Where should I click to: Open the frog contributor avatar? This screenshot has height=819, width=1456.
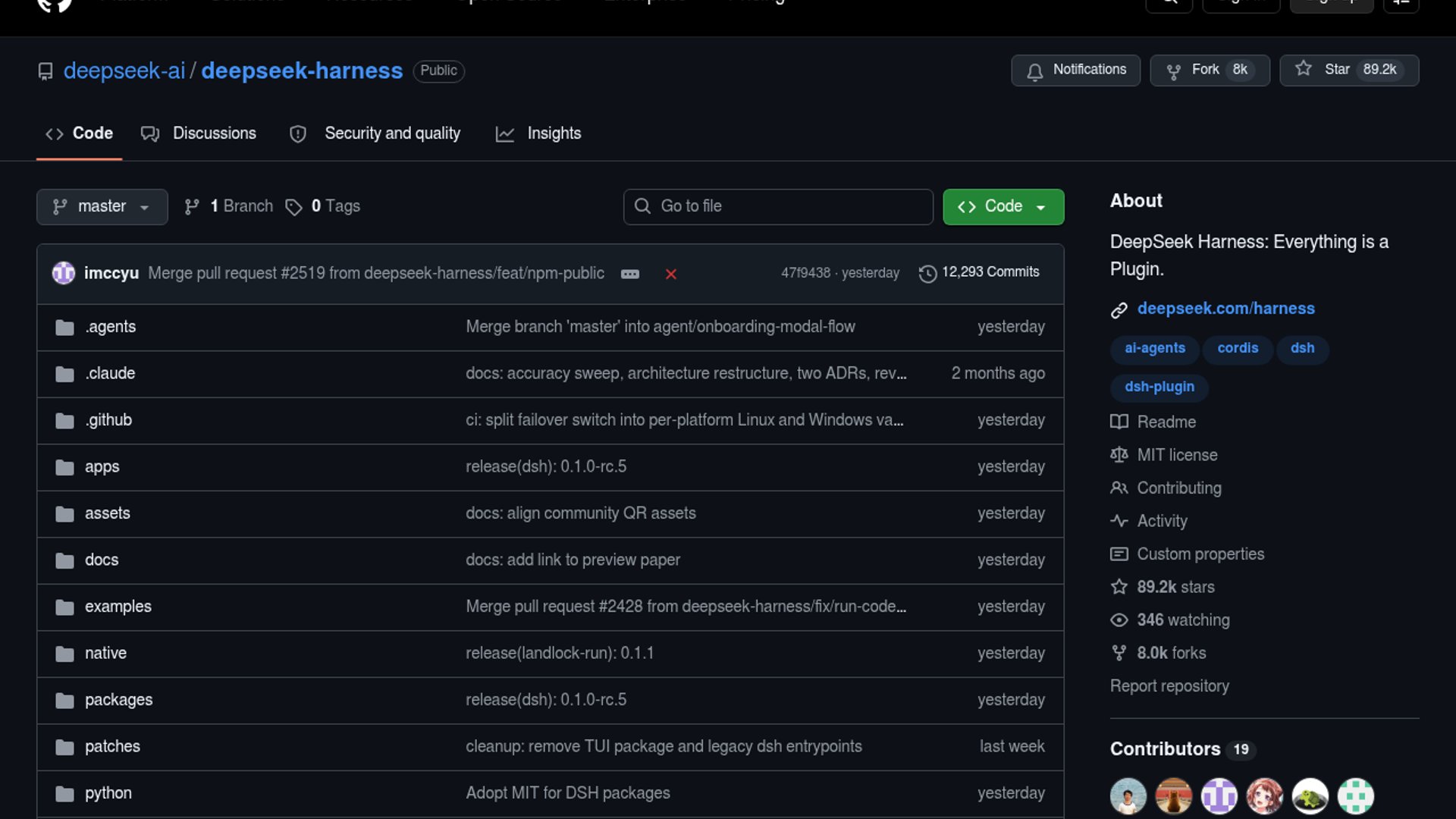[x=1310, y=796]
